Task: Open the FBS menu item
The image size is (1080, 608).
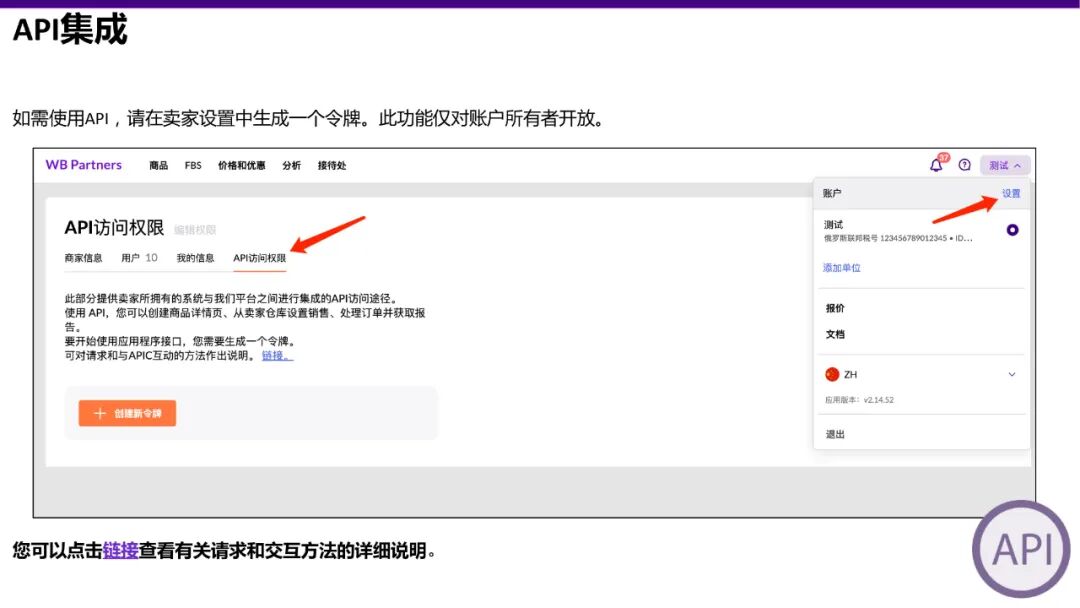Action: 193,165
